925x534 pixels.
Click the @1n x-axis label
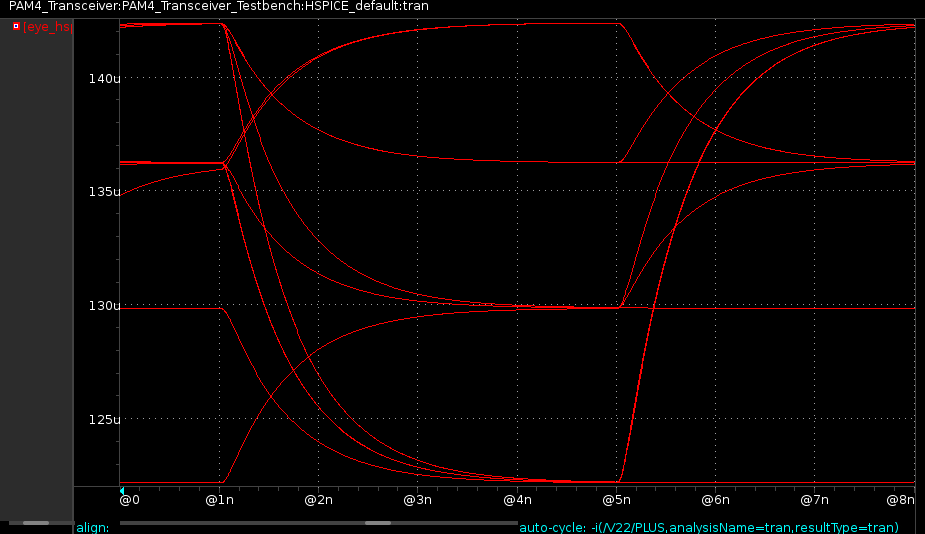219,500
